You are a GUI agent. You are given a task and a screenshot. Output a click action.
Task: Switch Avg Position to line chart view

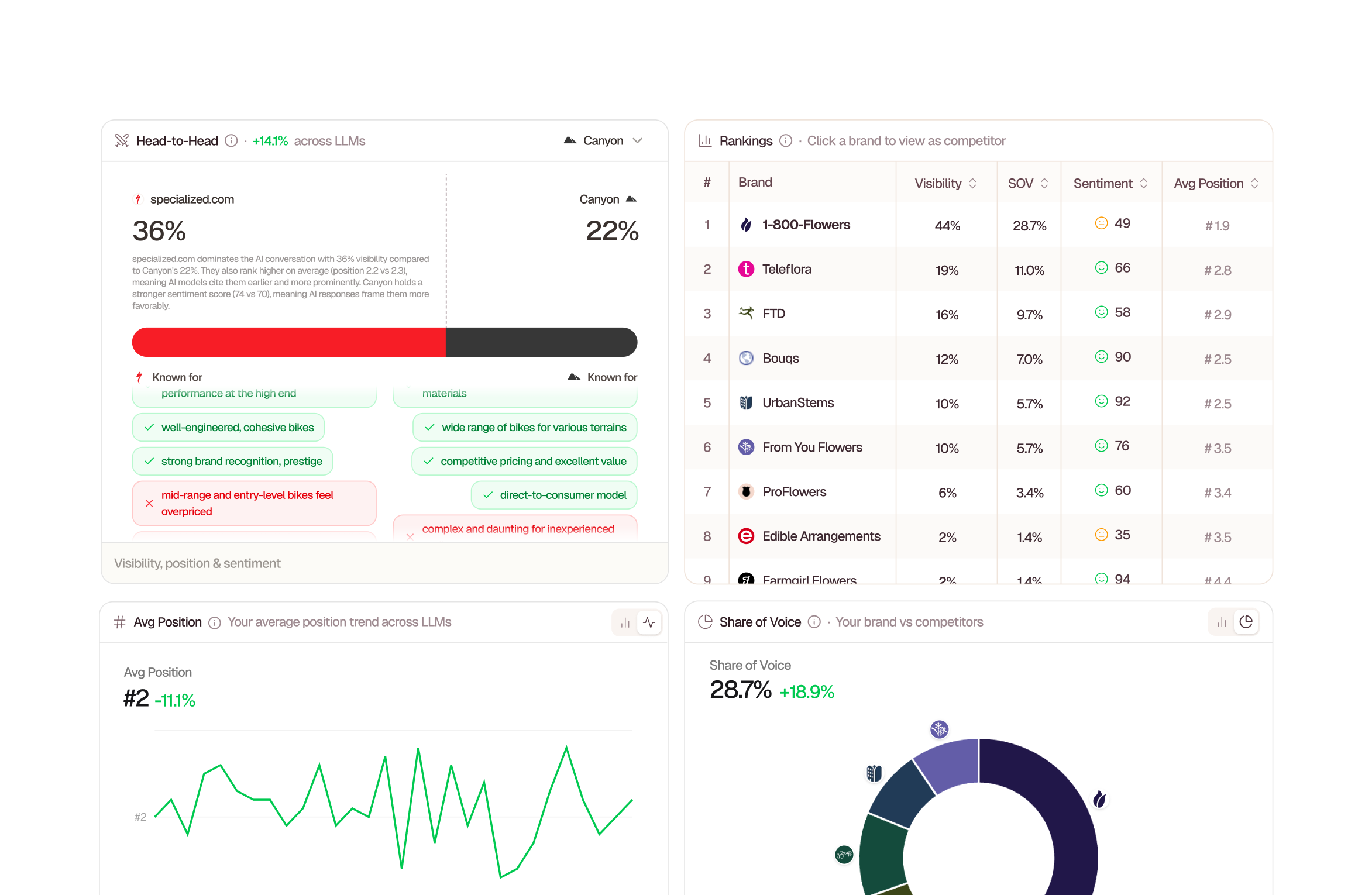[x=649, y=622]
